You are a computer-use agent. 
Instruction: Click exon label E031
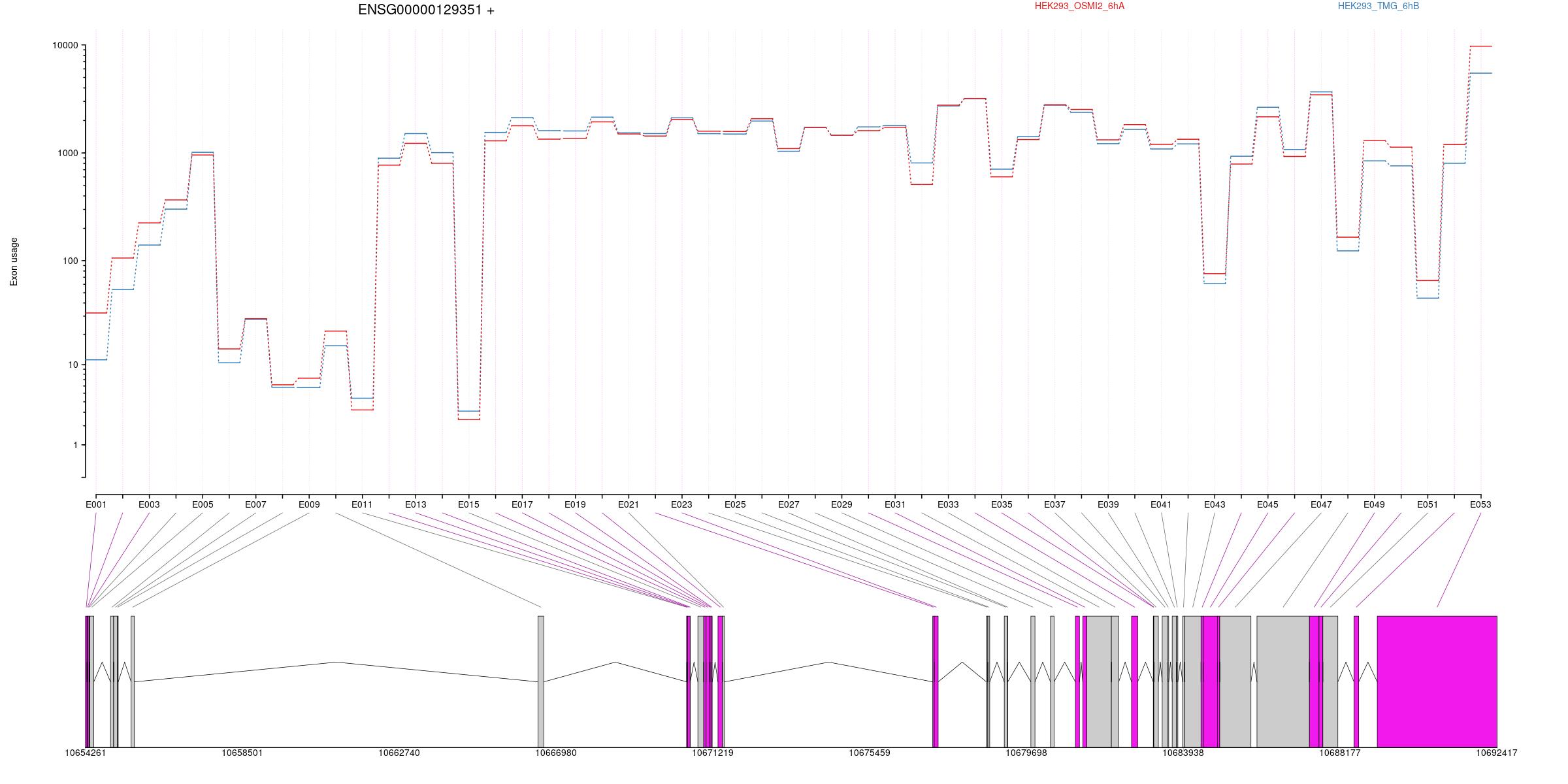pos(895,505)
